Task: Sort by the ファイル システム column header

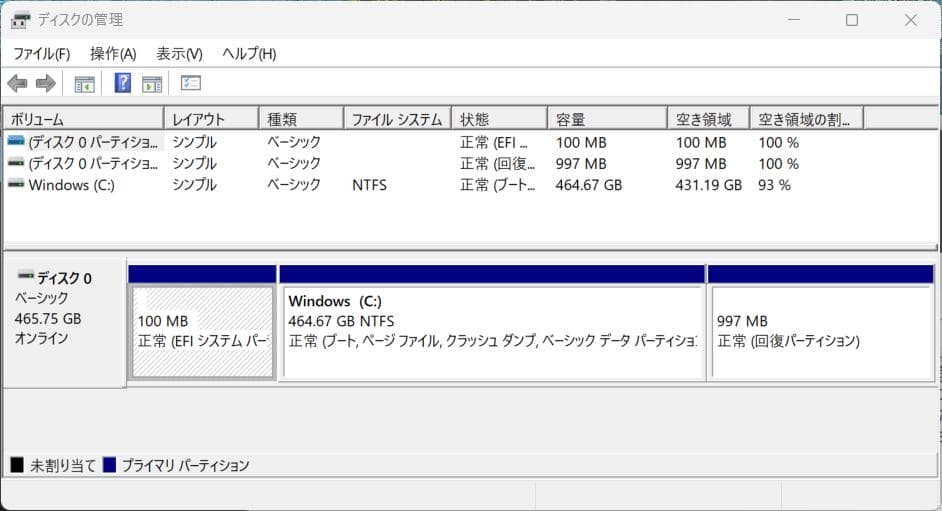Action: [398, 119]
